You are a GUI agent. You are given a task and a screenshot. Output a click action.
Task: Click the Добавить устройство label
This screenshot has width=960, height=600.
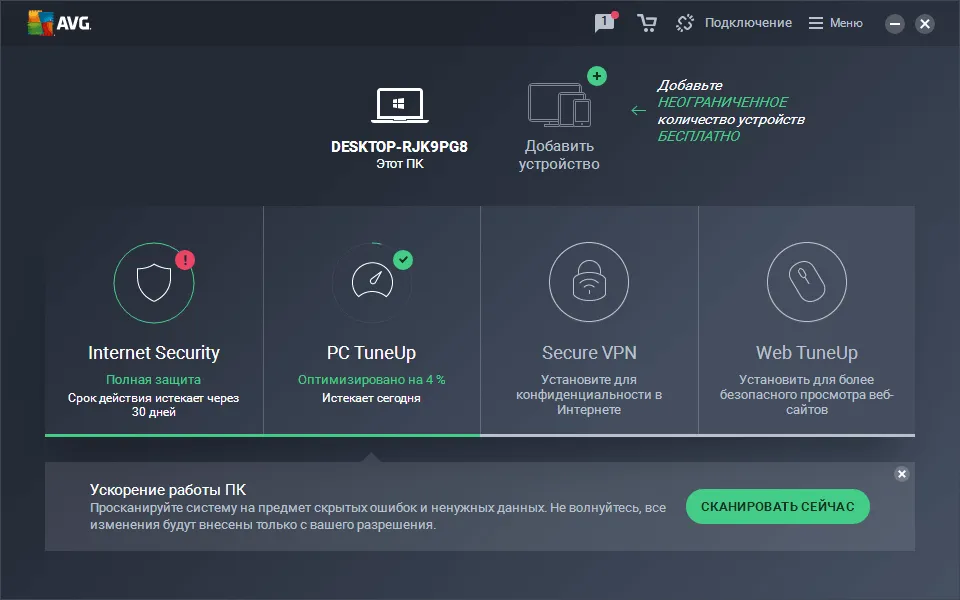559,155
